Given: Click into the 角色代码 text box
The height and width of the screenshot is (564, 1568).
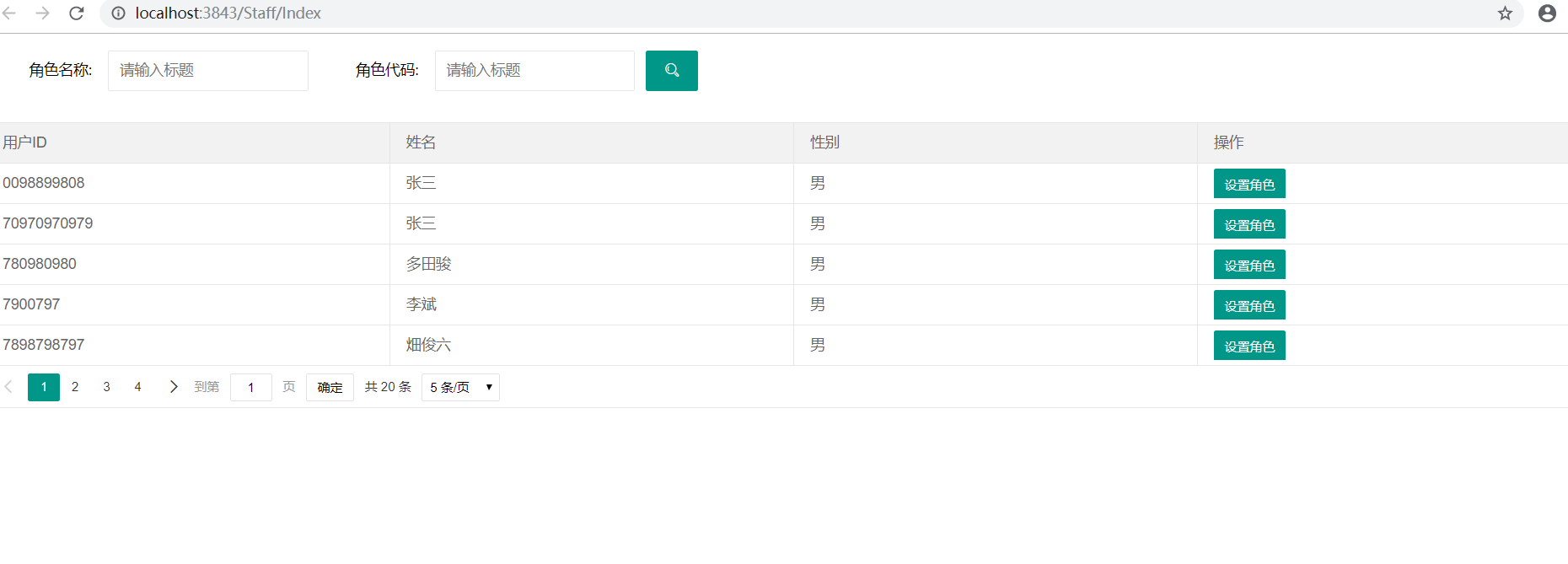Looking at the screenshot, I should (x=534, y=71).
